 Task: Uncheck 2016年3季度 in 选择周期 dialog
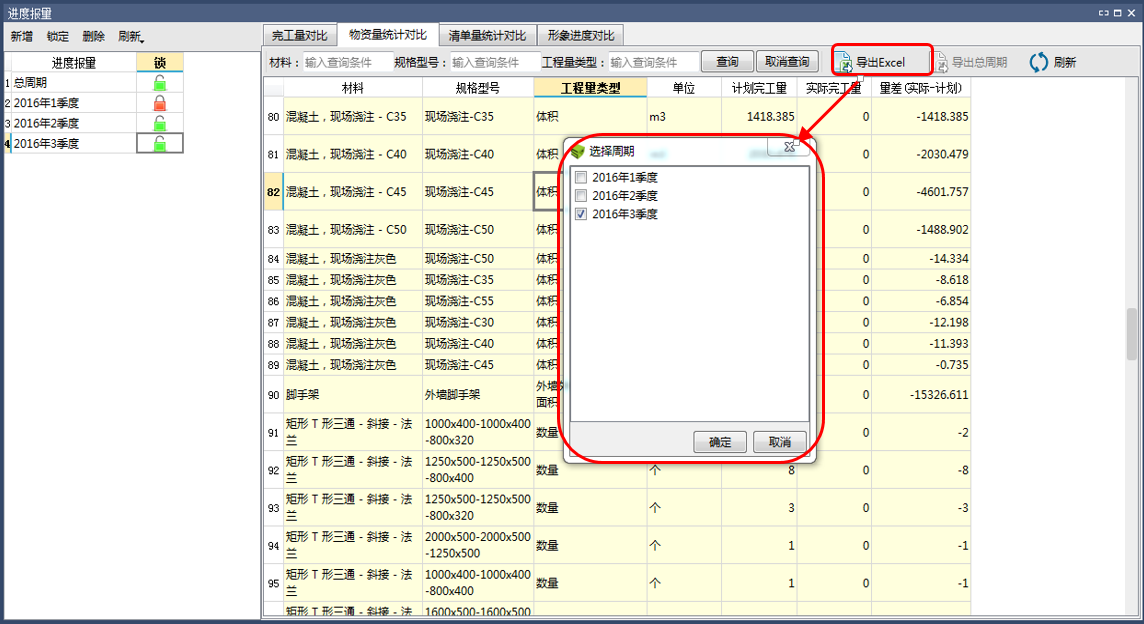581,214
